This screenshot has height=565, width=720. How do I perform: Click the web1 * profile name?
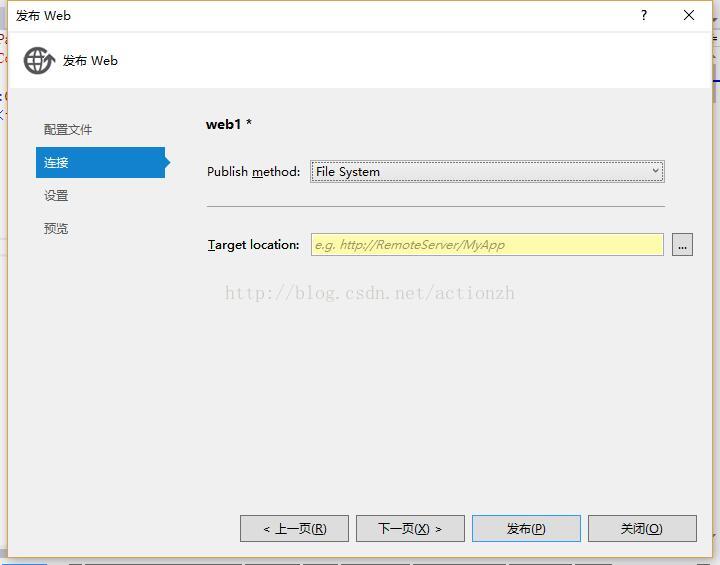click(229, 124)
